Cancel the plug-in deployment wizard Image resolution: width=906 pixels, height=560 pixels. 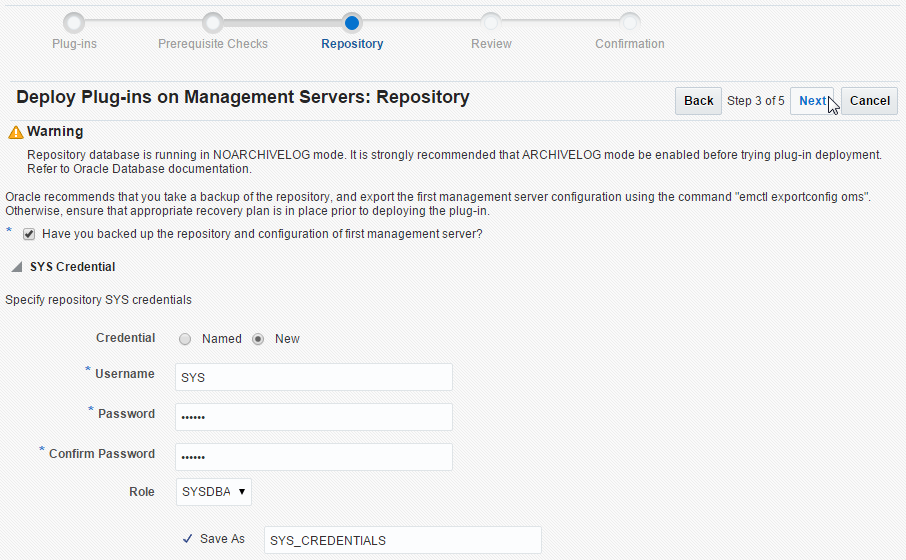(869, 101)
